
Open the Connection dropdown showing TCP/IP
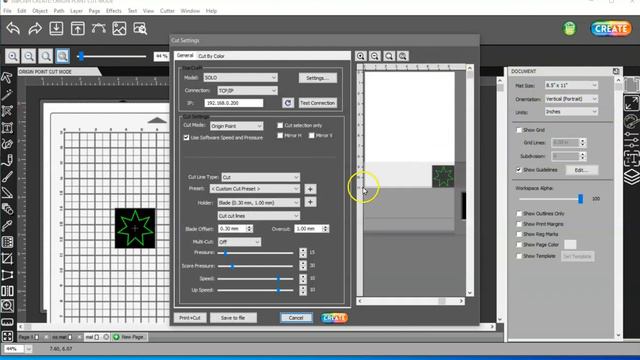pos(247,90)
